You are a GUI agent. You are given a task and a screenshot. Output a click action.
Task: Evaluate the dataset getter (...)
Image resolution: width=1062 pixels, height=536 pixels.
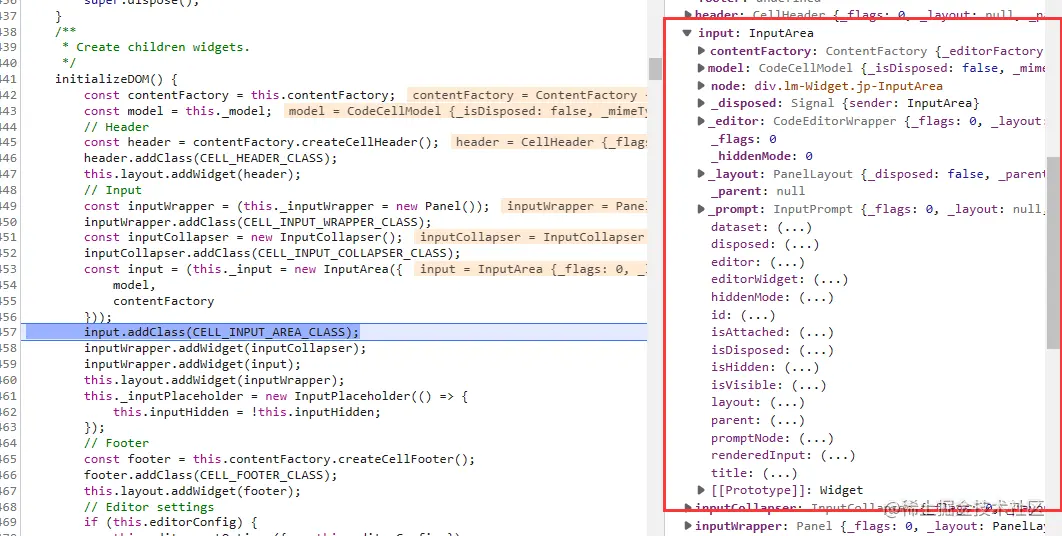(x=794, y=227)
